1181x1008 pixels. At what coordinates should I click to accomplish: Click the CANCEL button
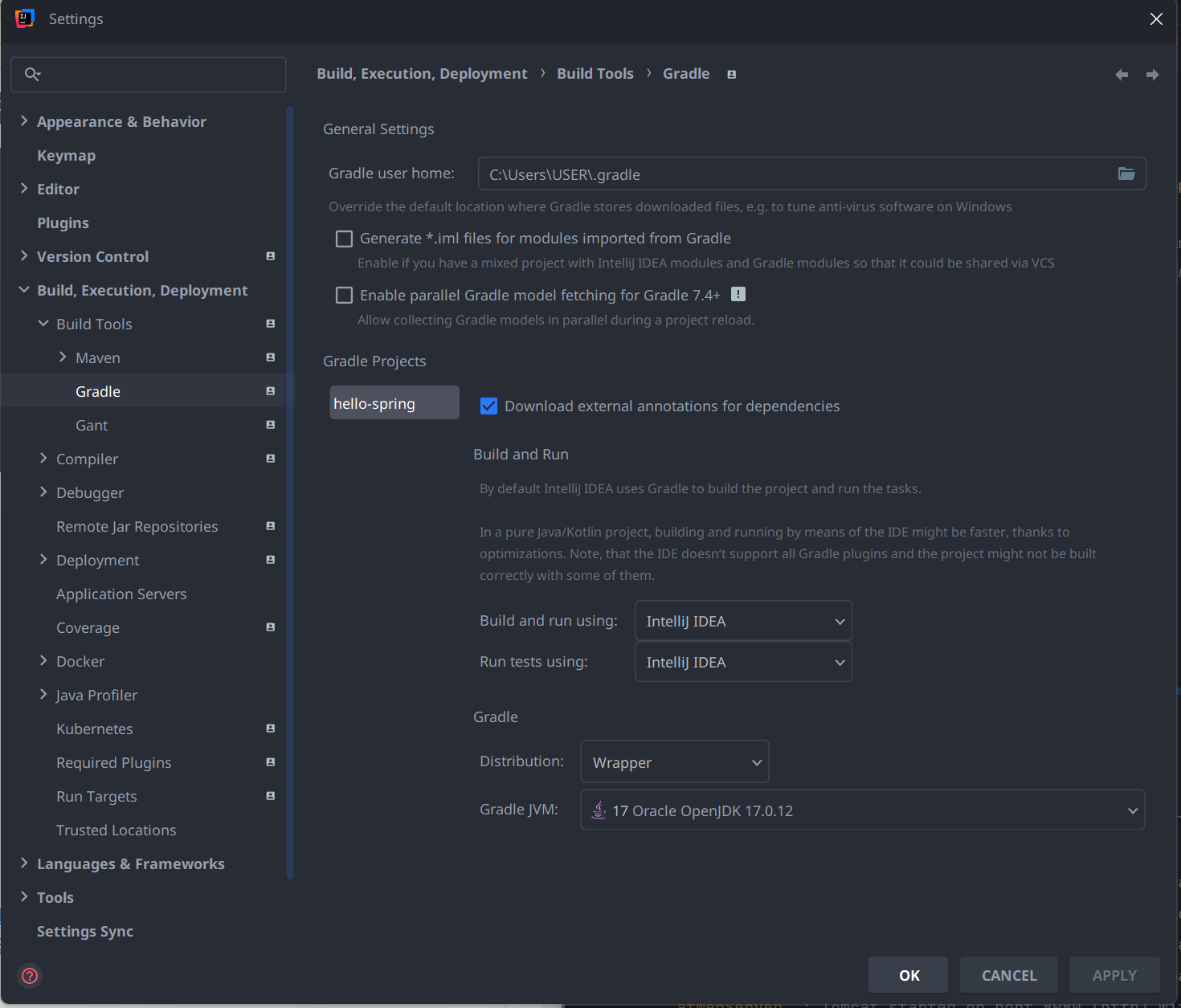[x=1009, y=975]
